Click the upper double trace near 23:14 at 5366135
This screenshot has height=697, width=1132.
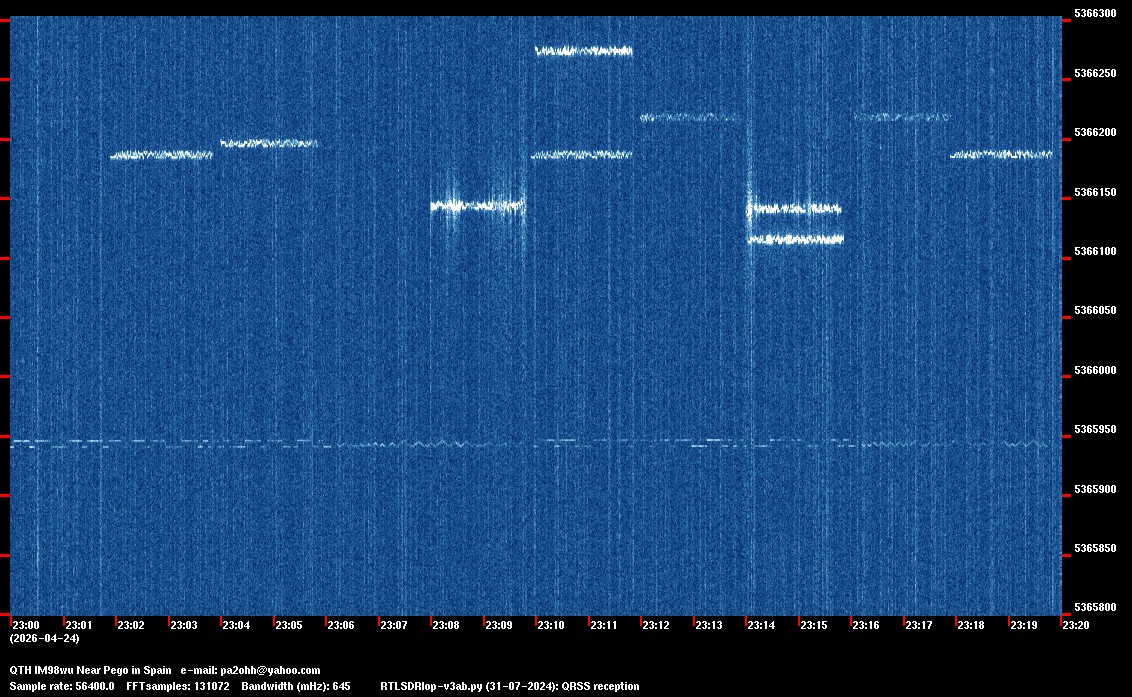coord(794,209)
